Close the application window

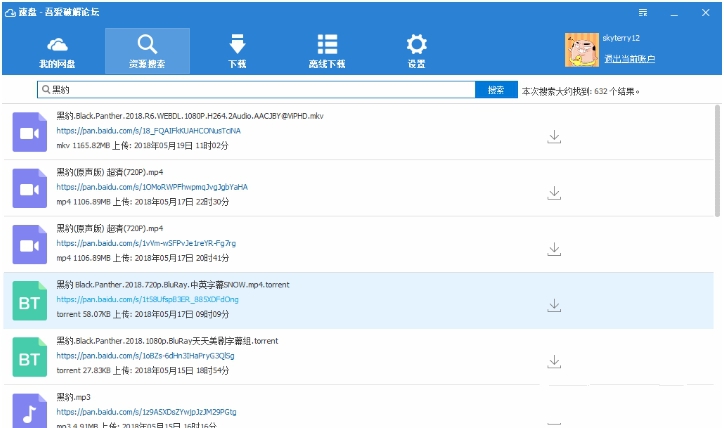pyautogui.click(x=706, y=12)
